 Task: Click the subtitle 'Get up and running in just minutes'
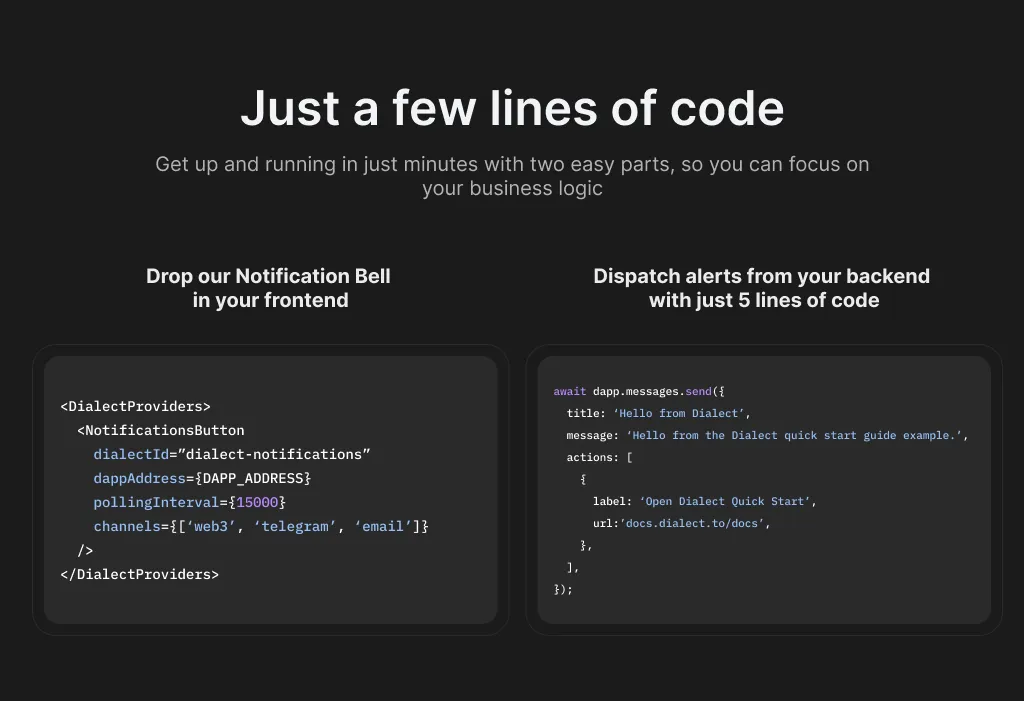point(512,176)
